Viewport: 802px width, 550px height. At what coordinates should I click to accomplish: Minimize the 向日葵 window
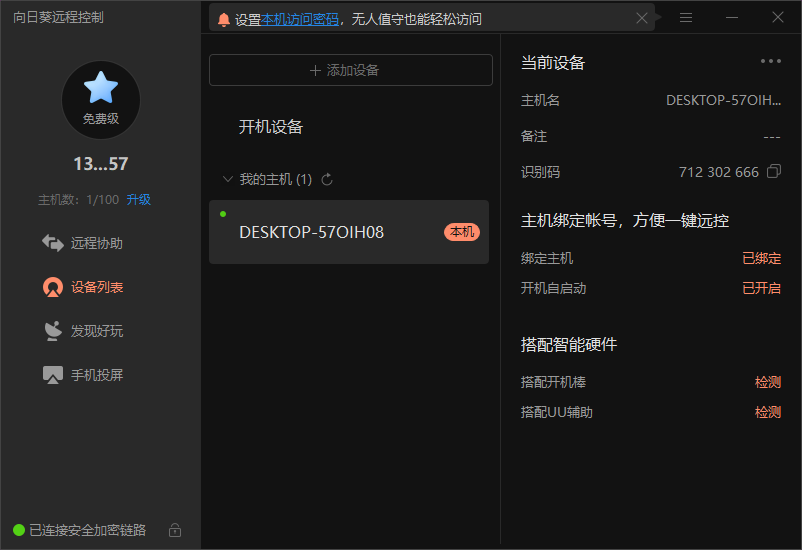coord(732,18)
